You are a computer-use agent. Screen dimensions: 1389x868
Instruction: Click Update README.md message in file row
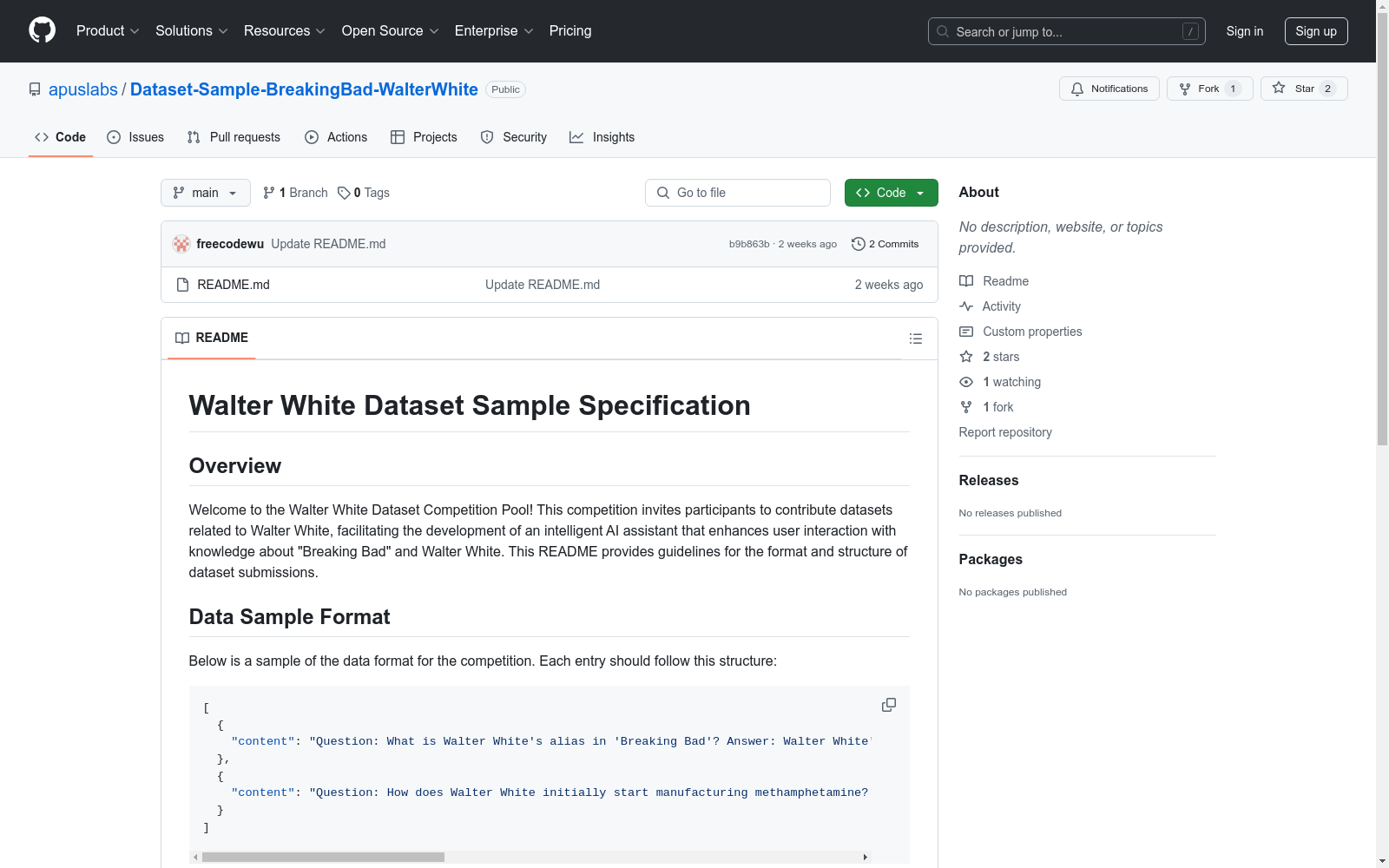(543, 285)
